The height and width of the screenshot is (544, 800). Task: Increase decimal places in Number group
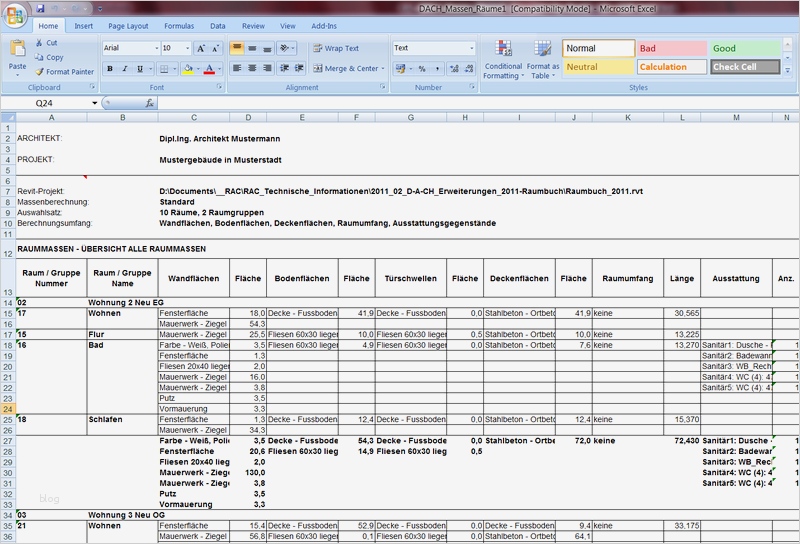(x=454, y=69)
